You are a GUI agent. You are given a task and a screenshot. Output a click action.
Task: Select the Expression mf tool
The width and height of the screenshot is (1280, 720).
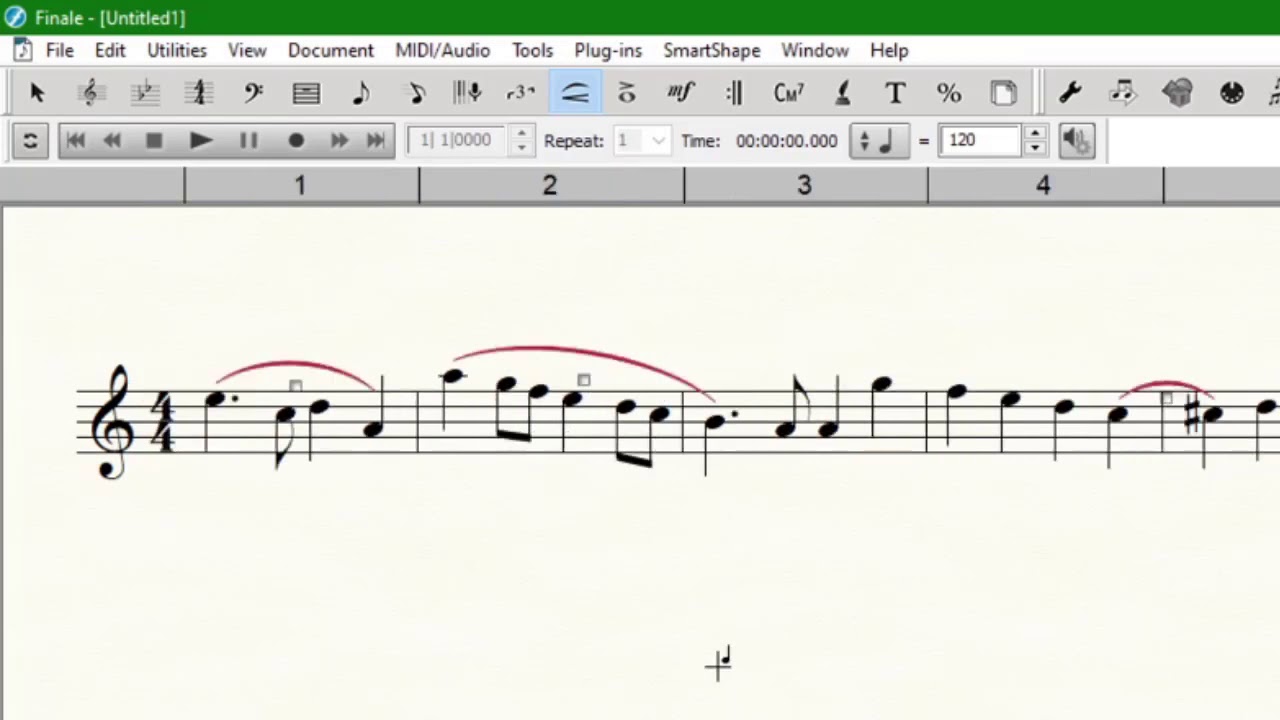[681, 93]
